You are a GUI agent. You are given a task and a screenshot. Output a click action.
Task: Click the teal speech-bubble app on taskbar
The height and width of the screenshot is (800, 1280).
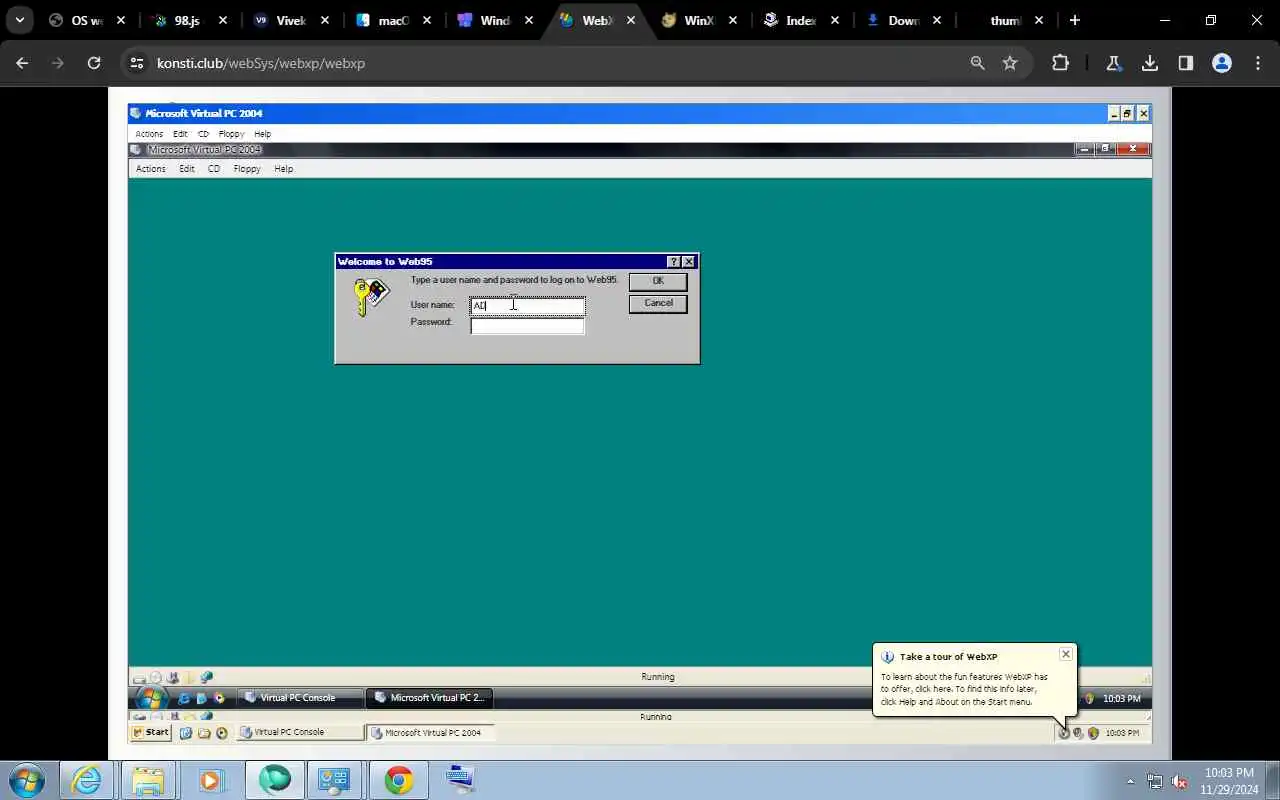pos(274,780)
